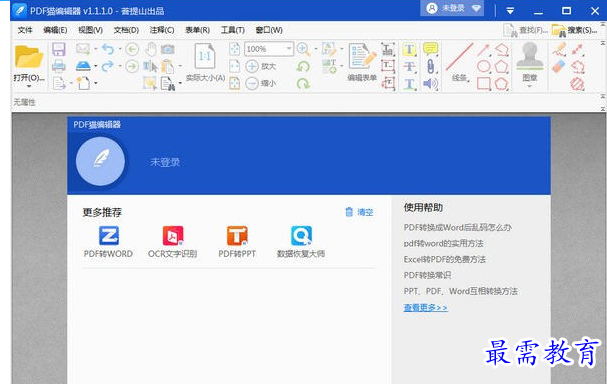Select the sticky note comment tool
607x384 pixels.
point(430,49)
